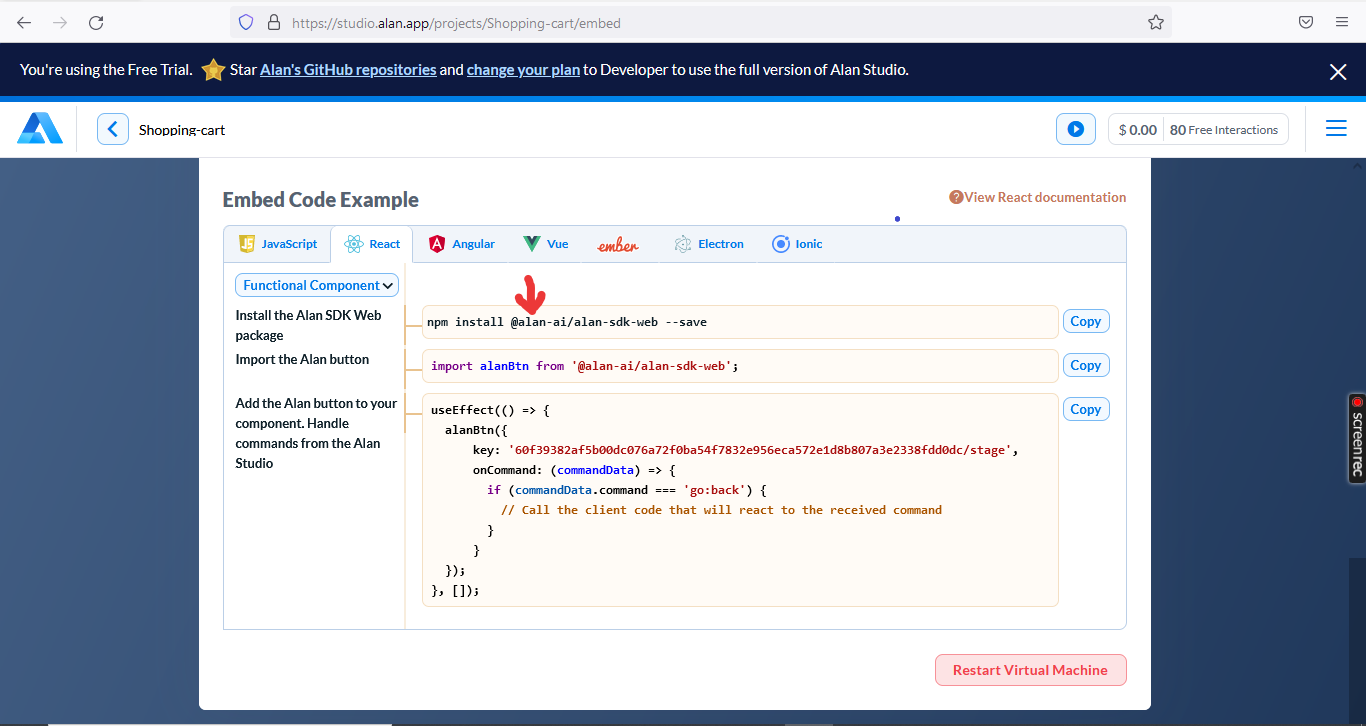Open View React documentation link

click(x=1038, y=197)
